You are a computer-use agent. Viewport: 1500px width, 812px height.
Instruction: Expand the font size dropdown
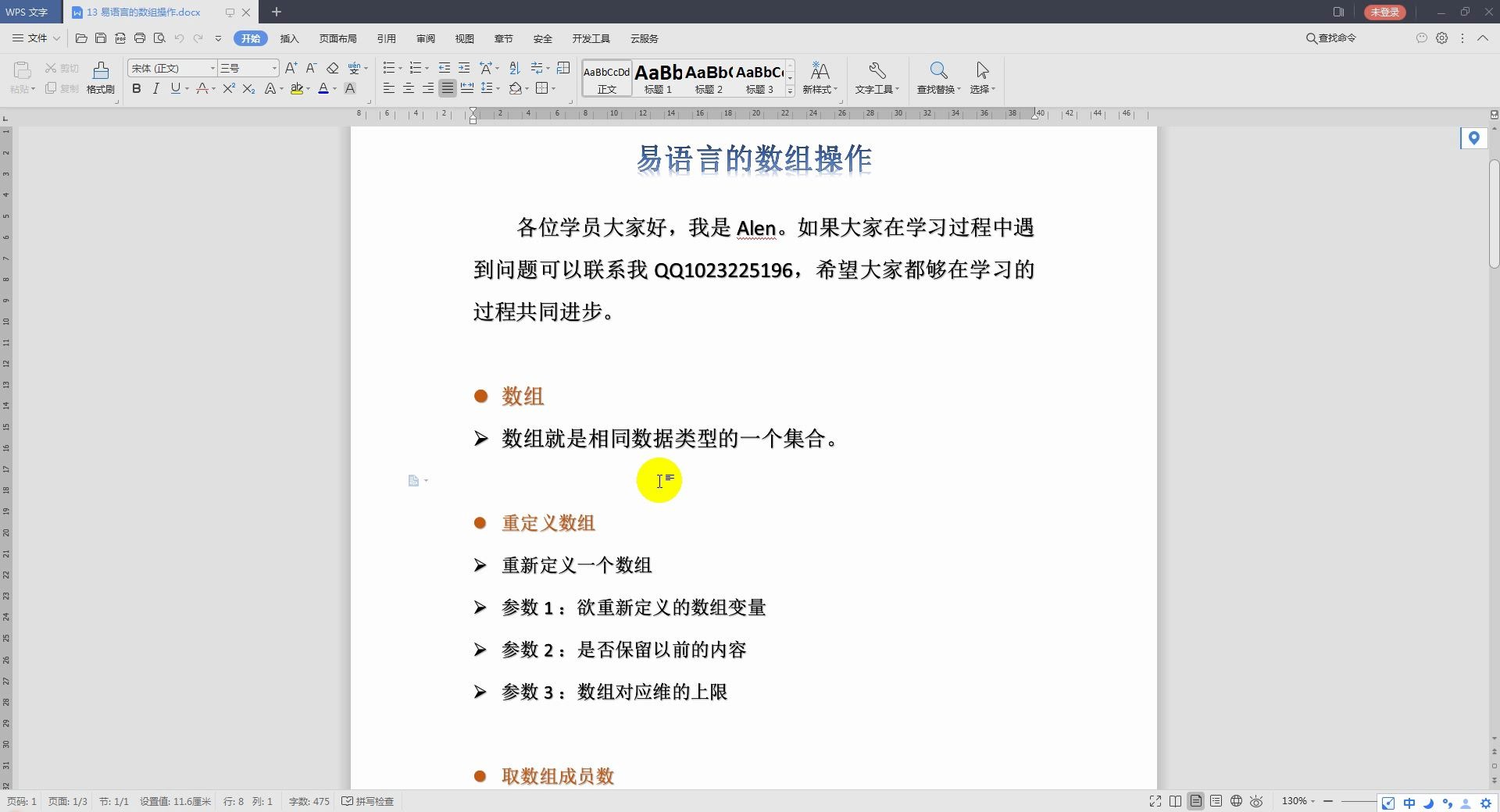[272, 68]
